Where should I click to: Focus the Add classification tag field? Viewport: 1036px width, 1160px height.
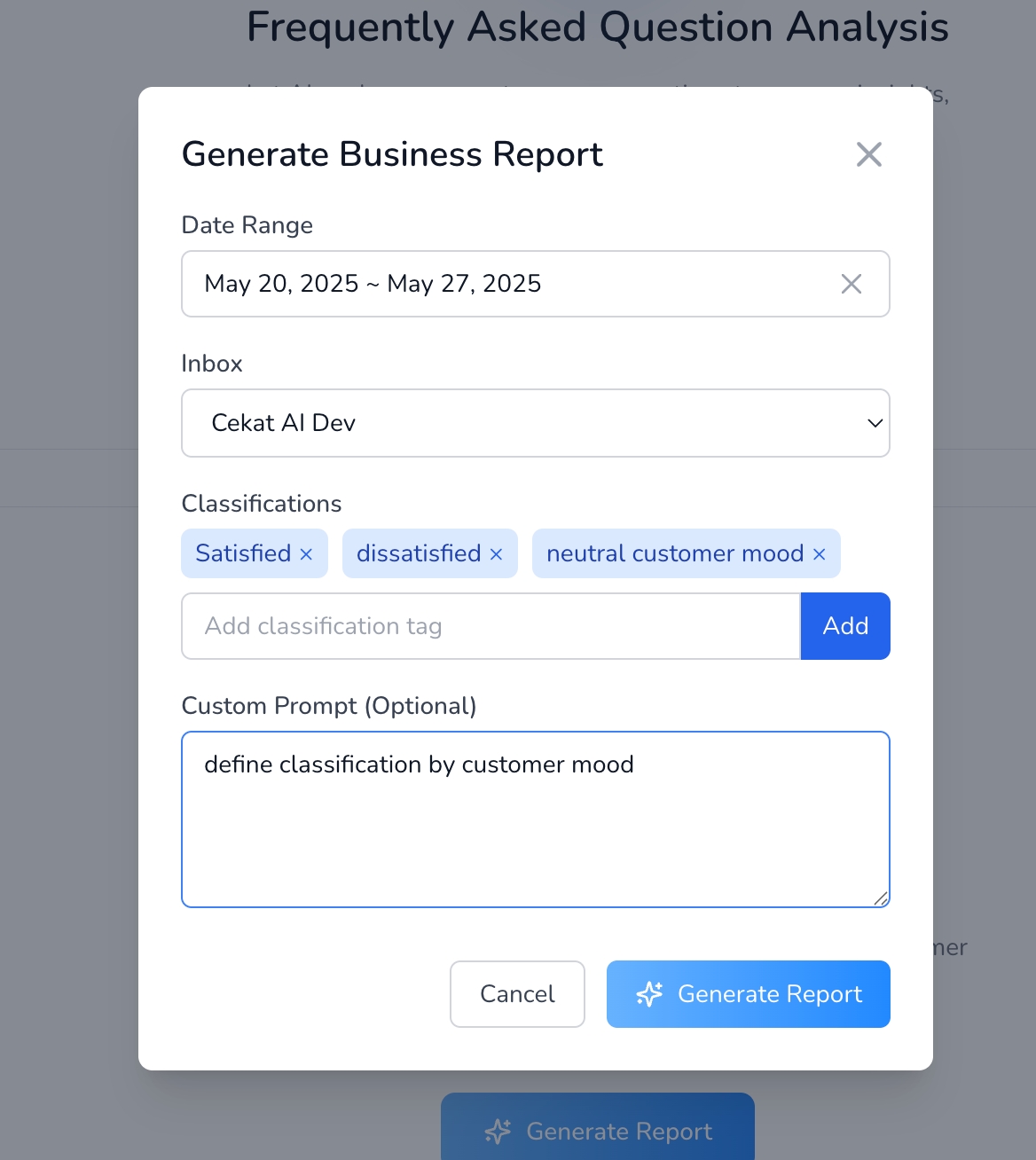tap(491, 626)
